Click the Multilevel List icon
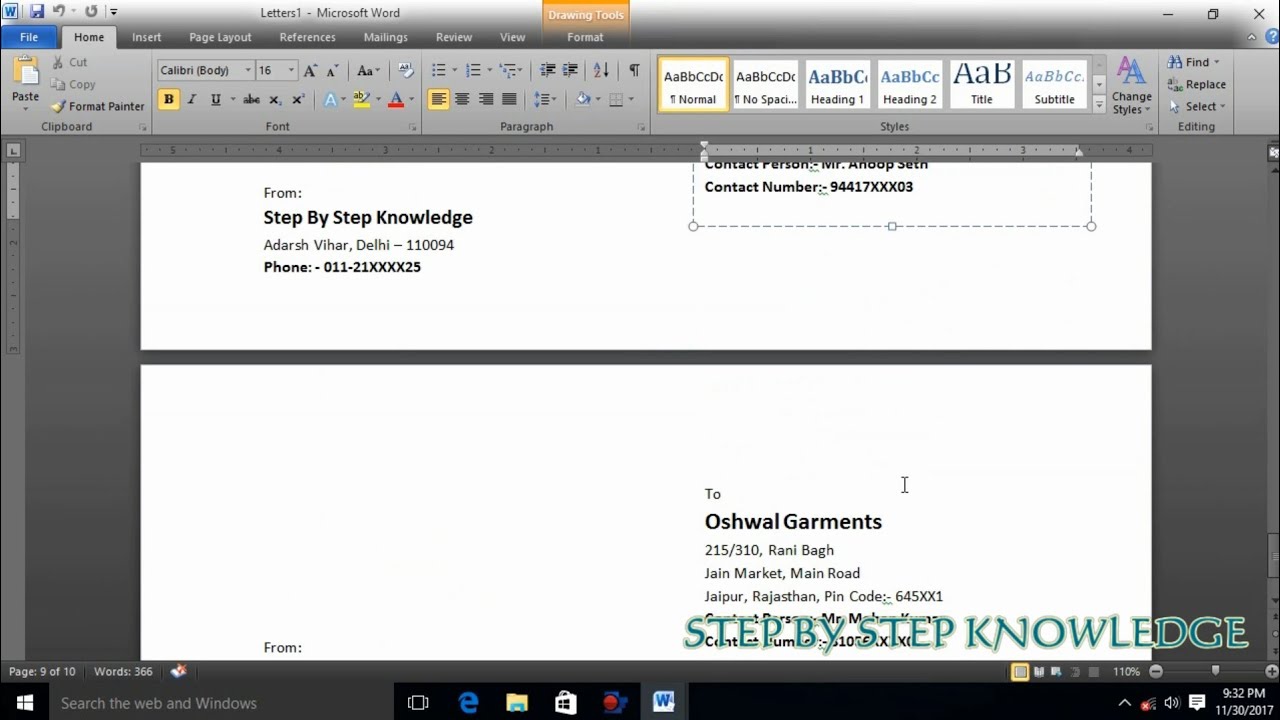This screenshot has width=1280, height=720. click(x=508, y=70)
